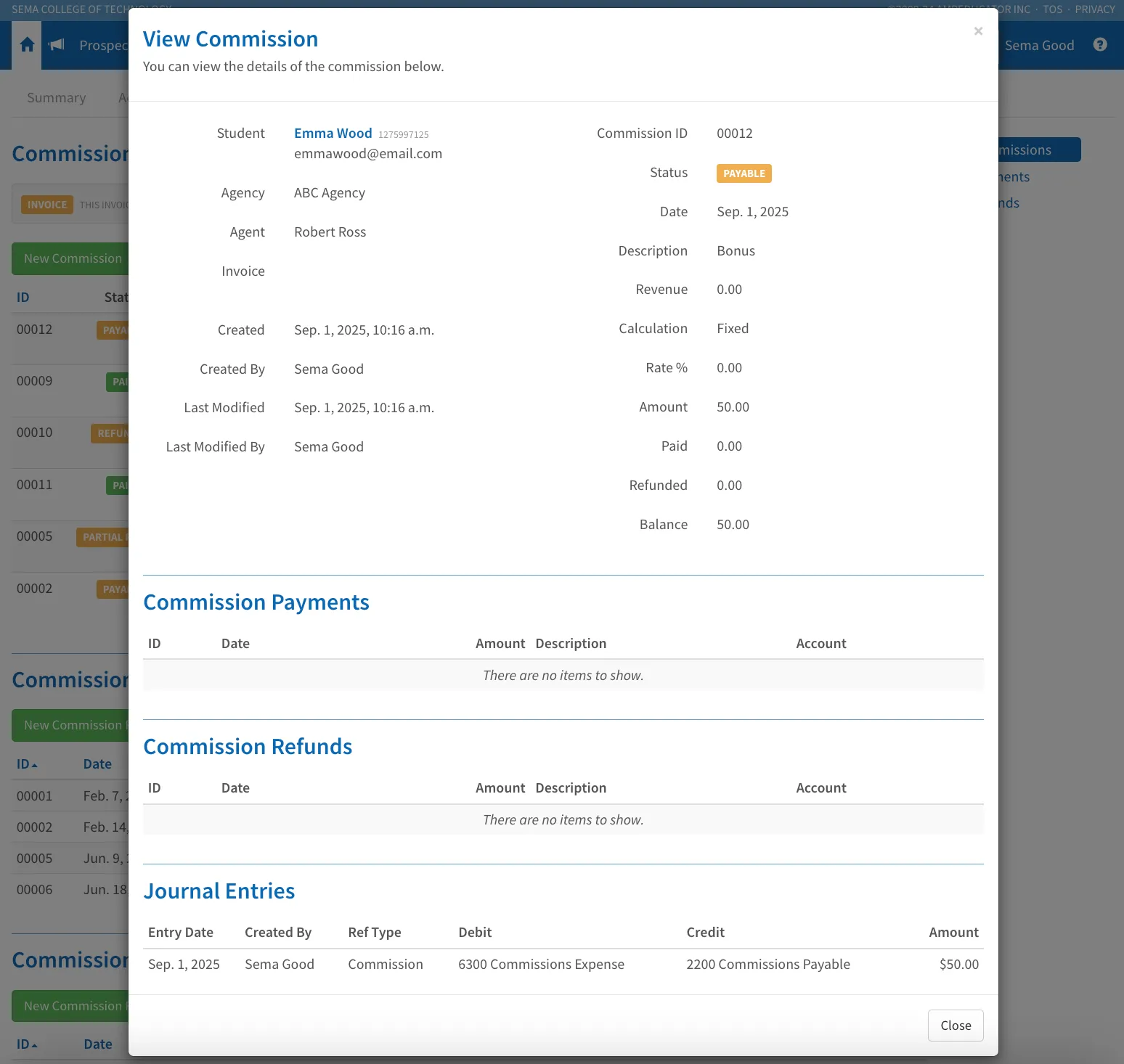
Task: Open the megaphone Prospects icon
Action: coord(57,45)
